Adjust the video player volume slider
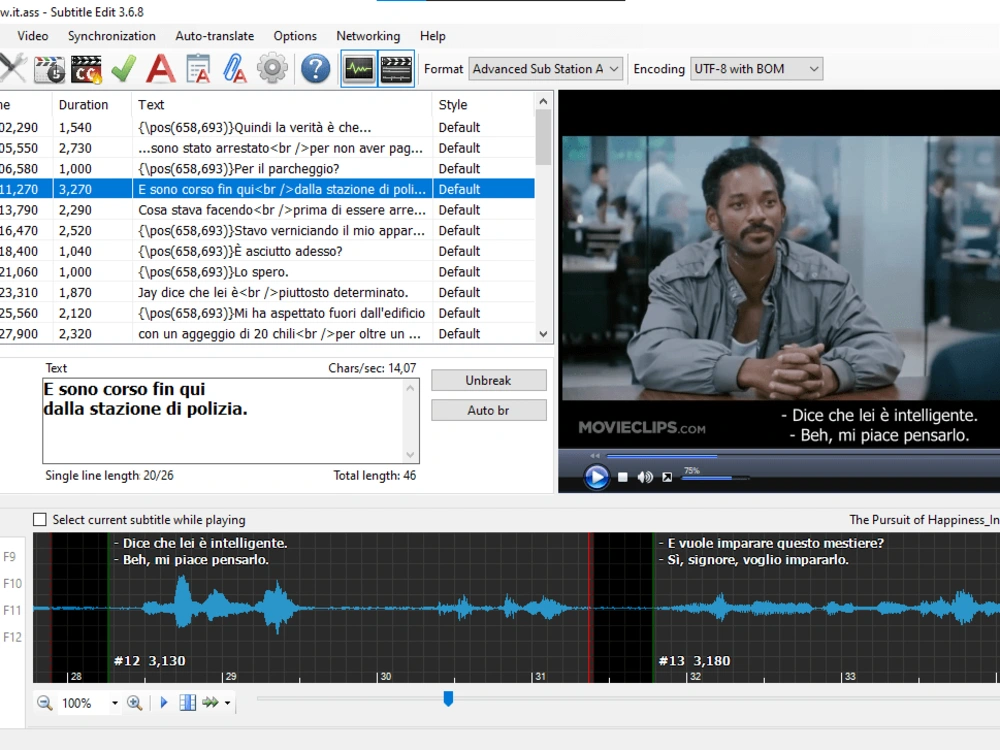1000x750 pixels. (714, 478)
